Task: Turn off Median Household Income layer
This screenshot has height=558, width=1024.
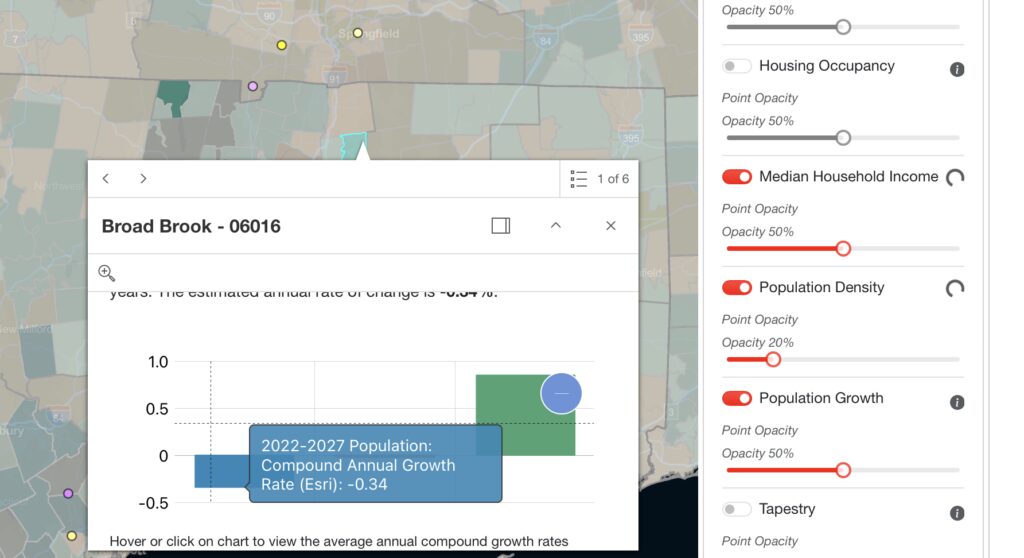Action: tap(737, 177)
